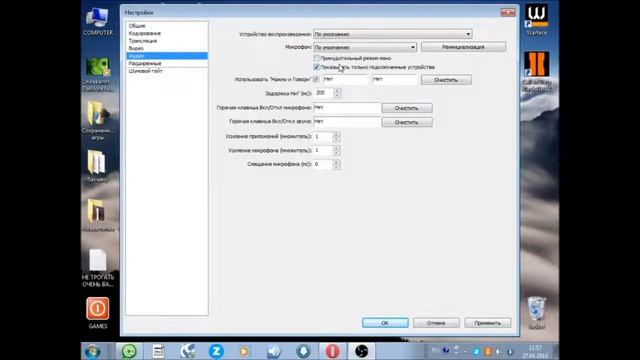Confirm settings with the OK button

[385, 323]
